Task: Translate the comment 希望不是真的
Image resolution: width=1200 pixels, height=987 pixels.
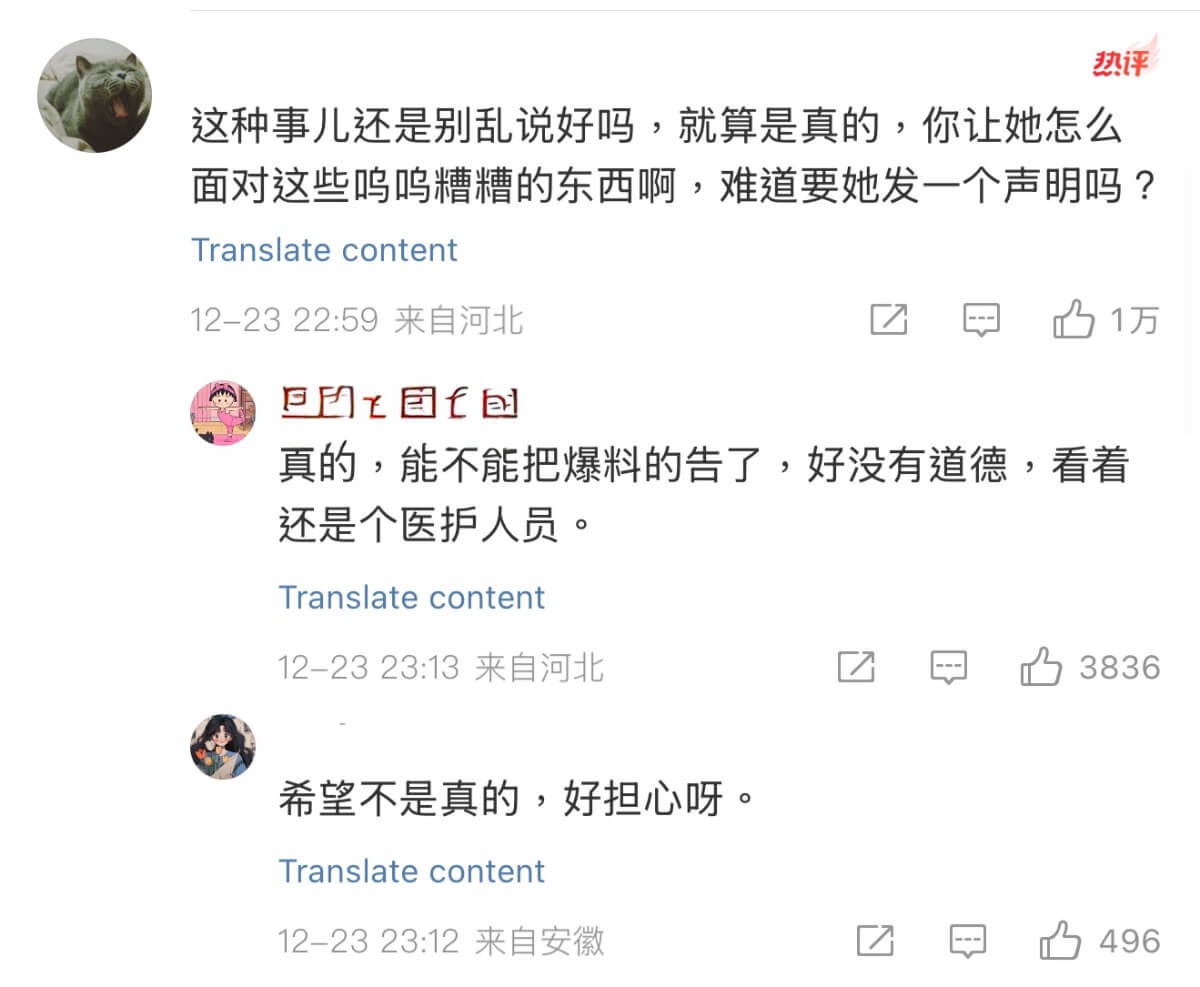Action: click(x=411, y=871)
